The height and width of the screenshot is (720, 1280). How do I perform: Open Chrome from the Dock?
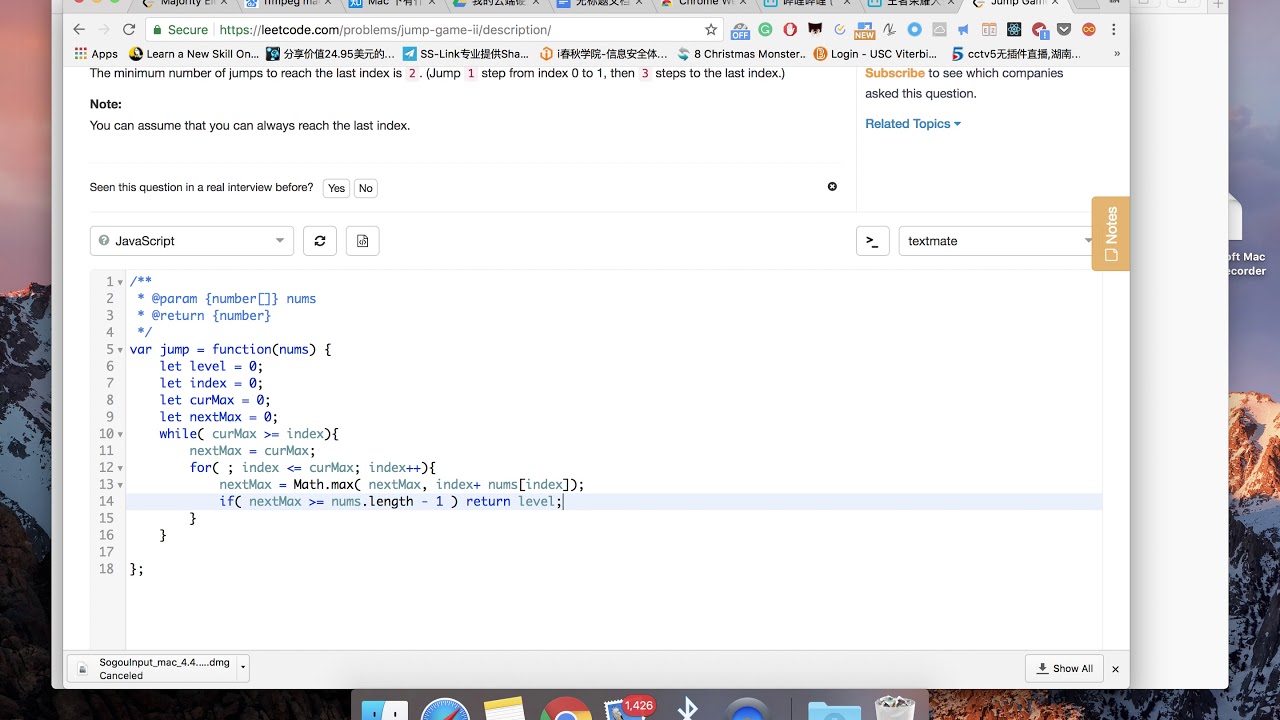pyautogui.click(x=565, y=707)
